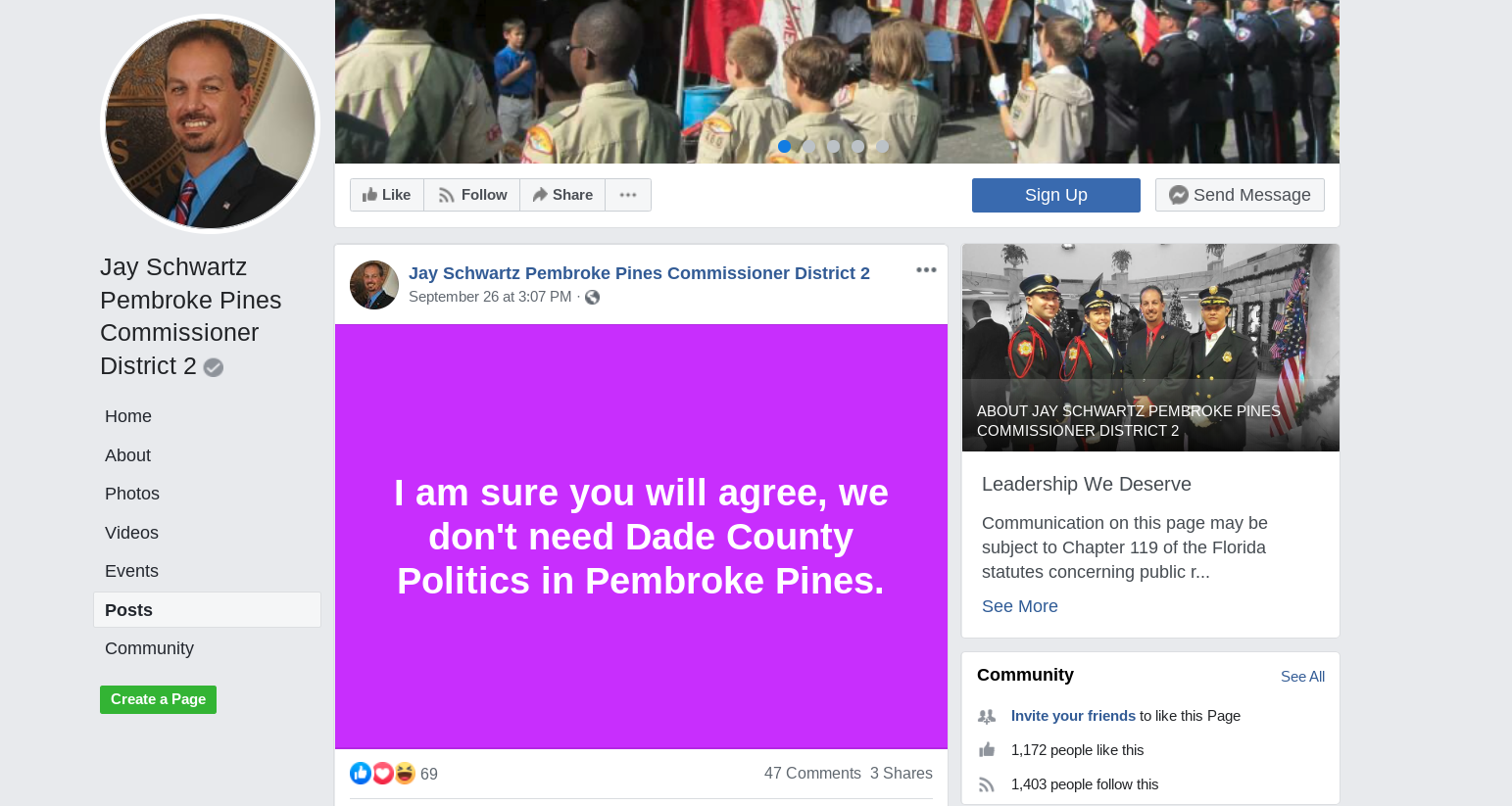Click the Messenger Send Message button
This screenshot has height=806, width=1512.
[x=1240, y=195]
